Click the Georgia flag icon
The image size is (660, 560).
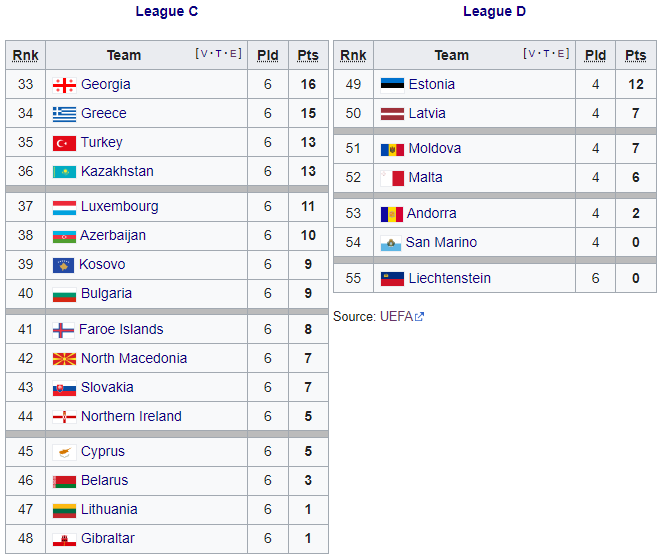64,85
